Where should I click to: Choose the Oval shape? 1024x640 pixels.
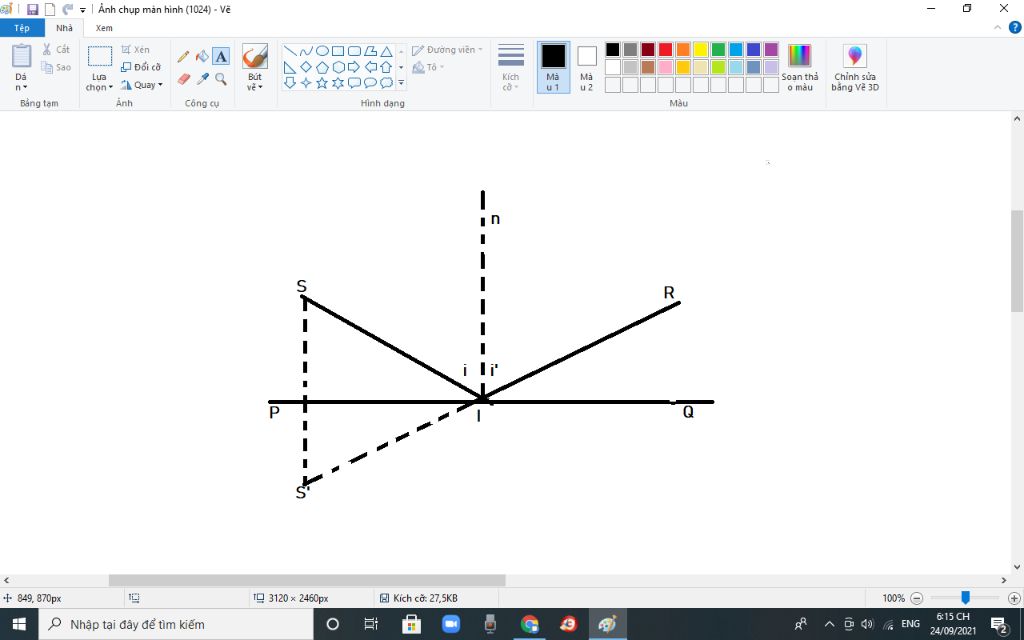click(322, 51)
